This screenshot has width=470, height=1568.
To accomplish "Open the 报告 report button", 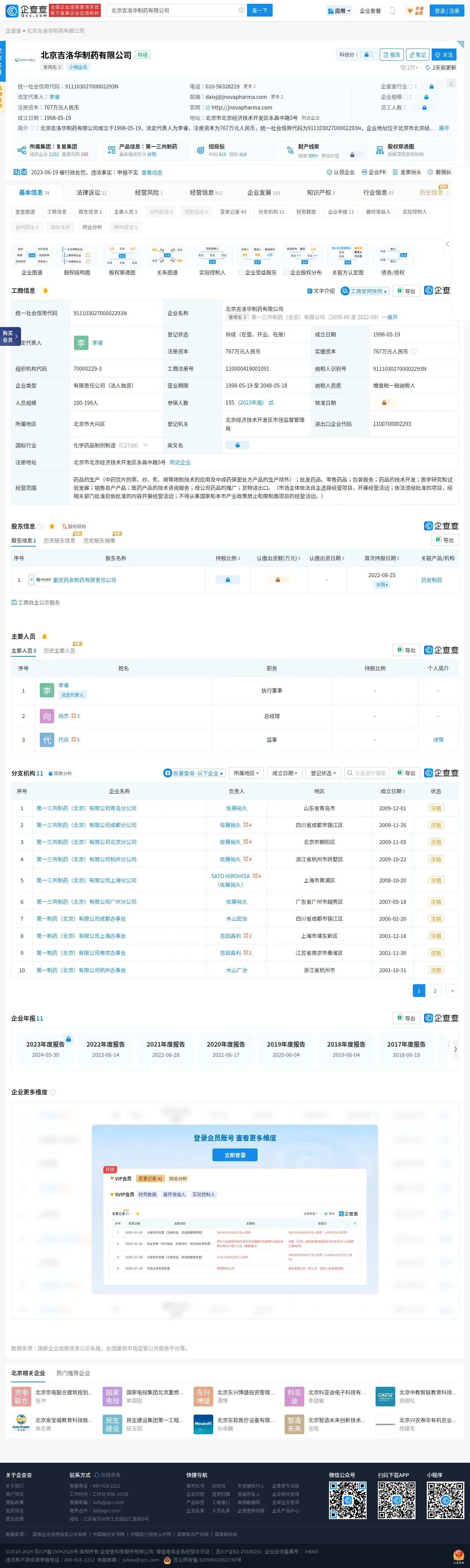I will point(392,55).
